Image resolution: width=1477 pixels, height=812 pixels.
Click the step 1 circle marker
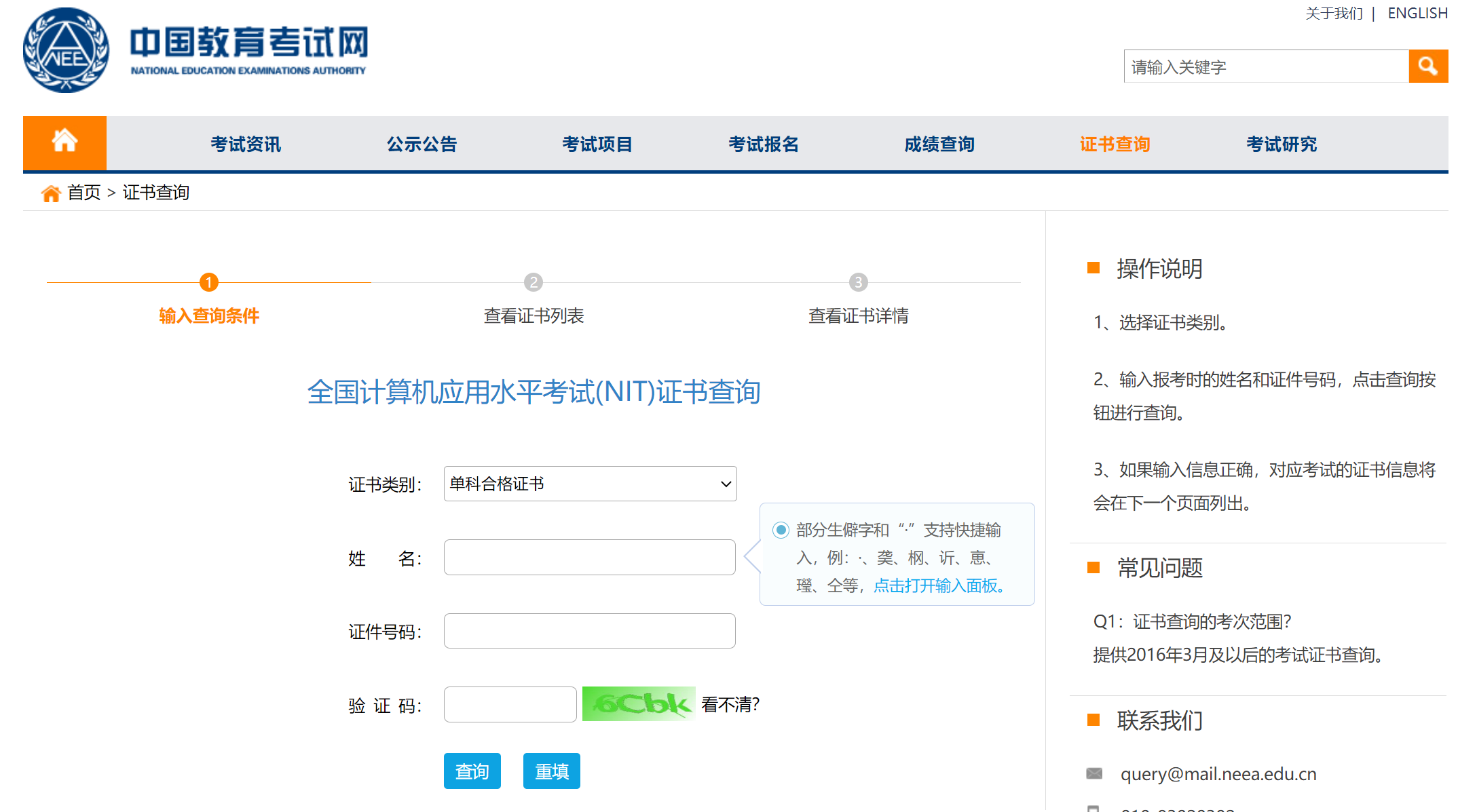(208, 282)
